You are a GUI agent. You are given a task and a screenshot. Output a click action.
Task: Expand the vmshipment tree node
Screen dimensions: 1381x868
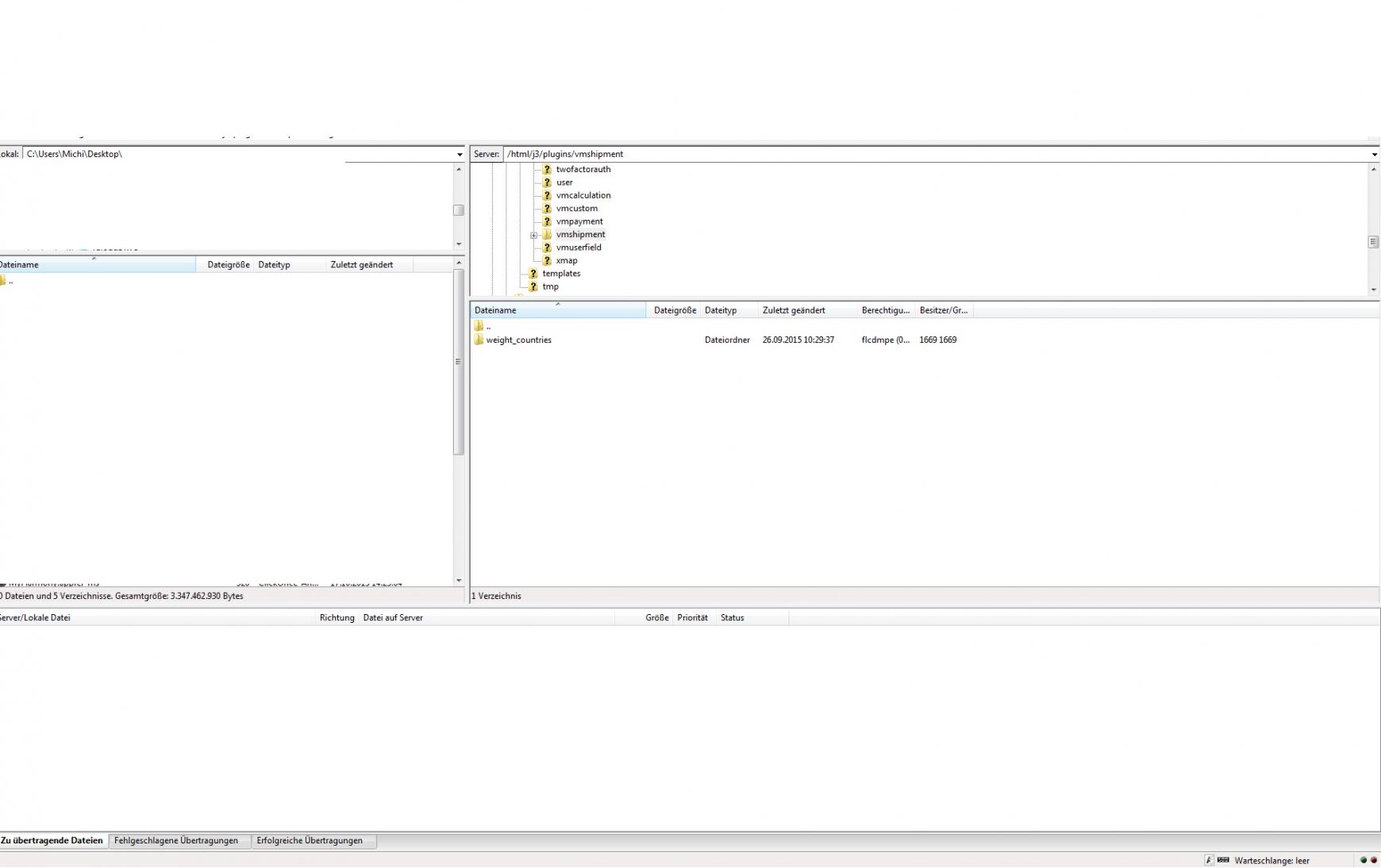pos(534,235)
